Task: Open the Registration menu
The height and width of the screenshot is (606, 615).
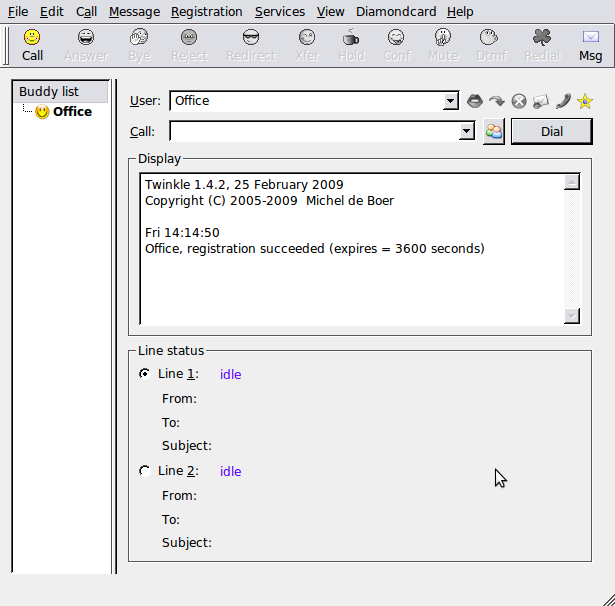Action: [206, 12]
